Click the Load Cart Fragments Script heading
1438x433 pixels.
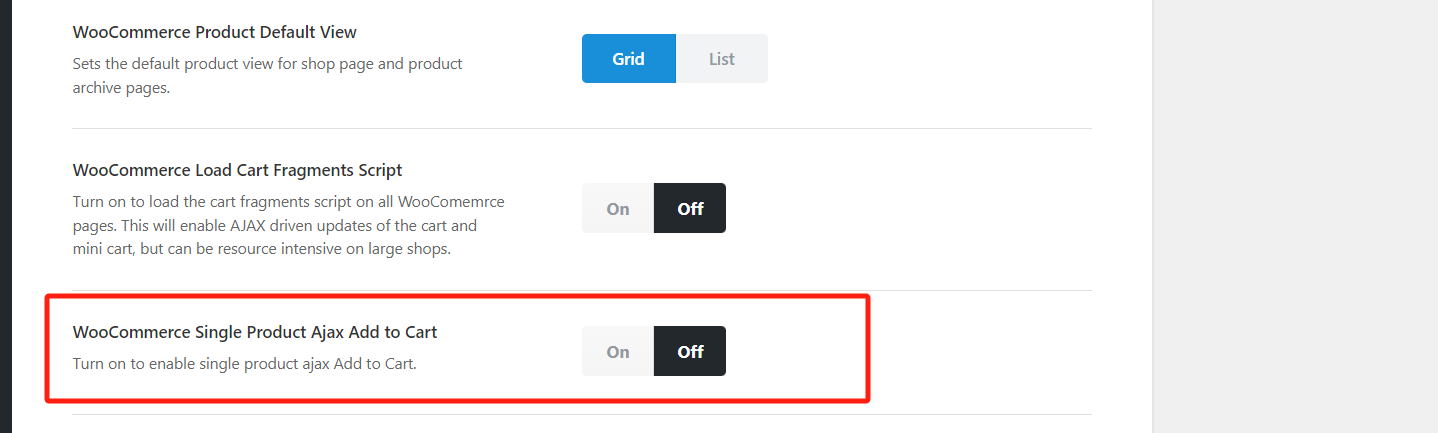(x=237, y=170)
